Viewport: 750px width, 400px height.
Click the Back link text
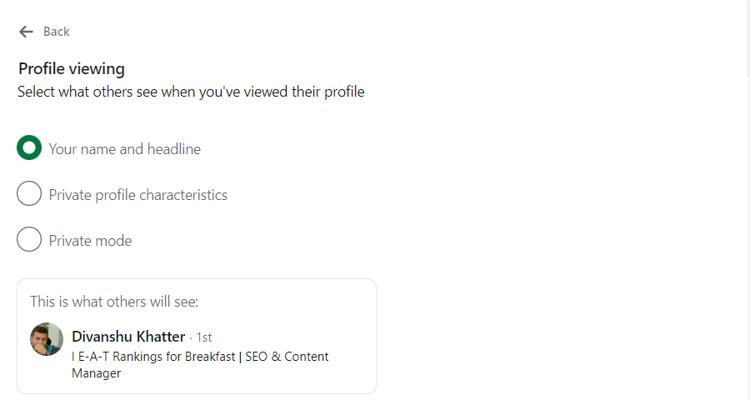56,32
